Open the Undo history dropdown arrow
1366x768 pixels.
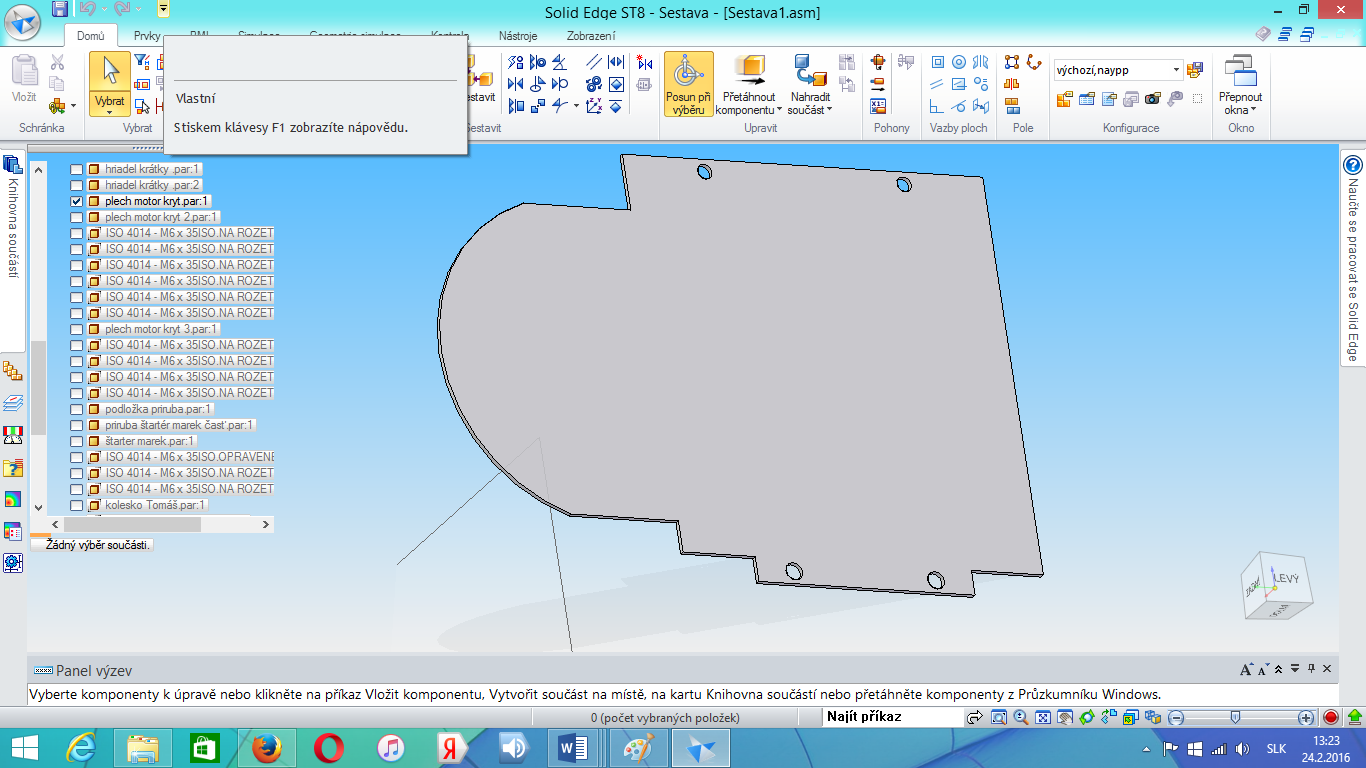(x=103, y=9)
